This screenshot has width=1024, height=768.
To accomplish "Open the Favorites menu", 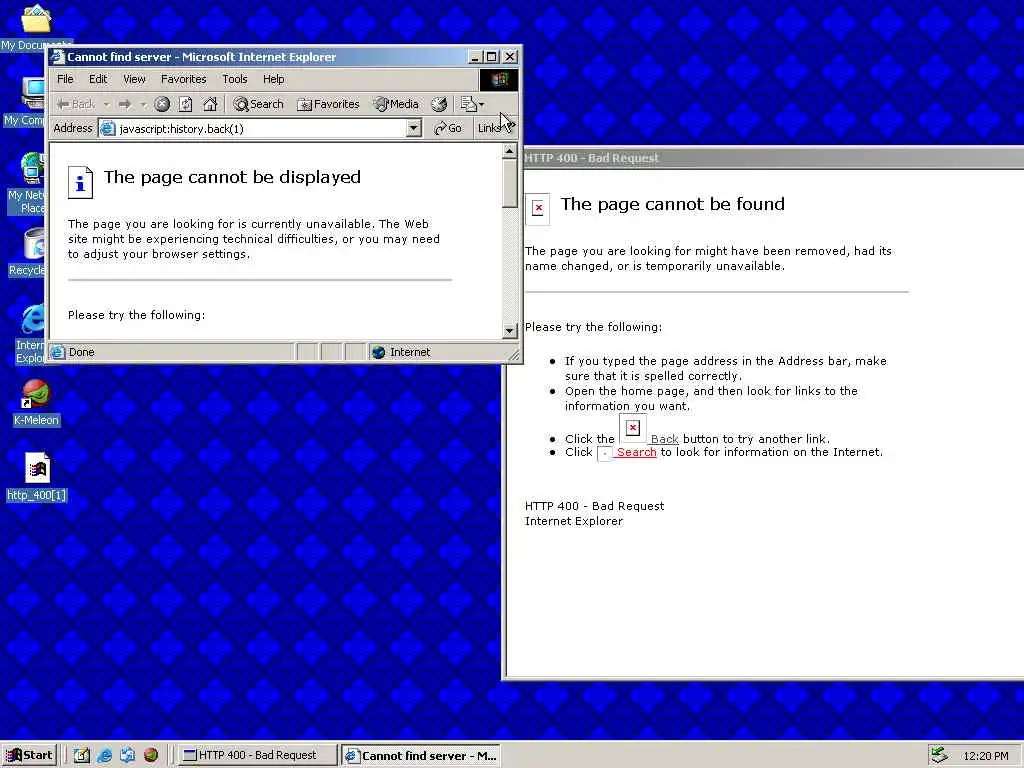I will point(184,79).
